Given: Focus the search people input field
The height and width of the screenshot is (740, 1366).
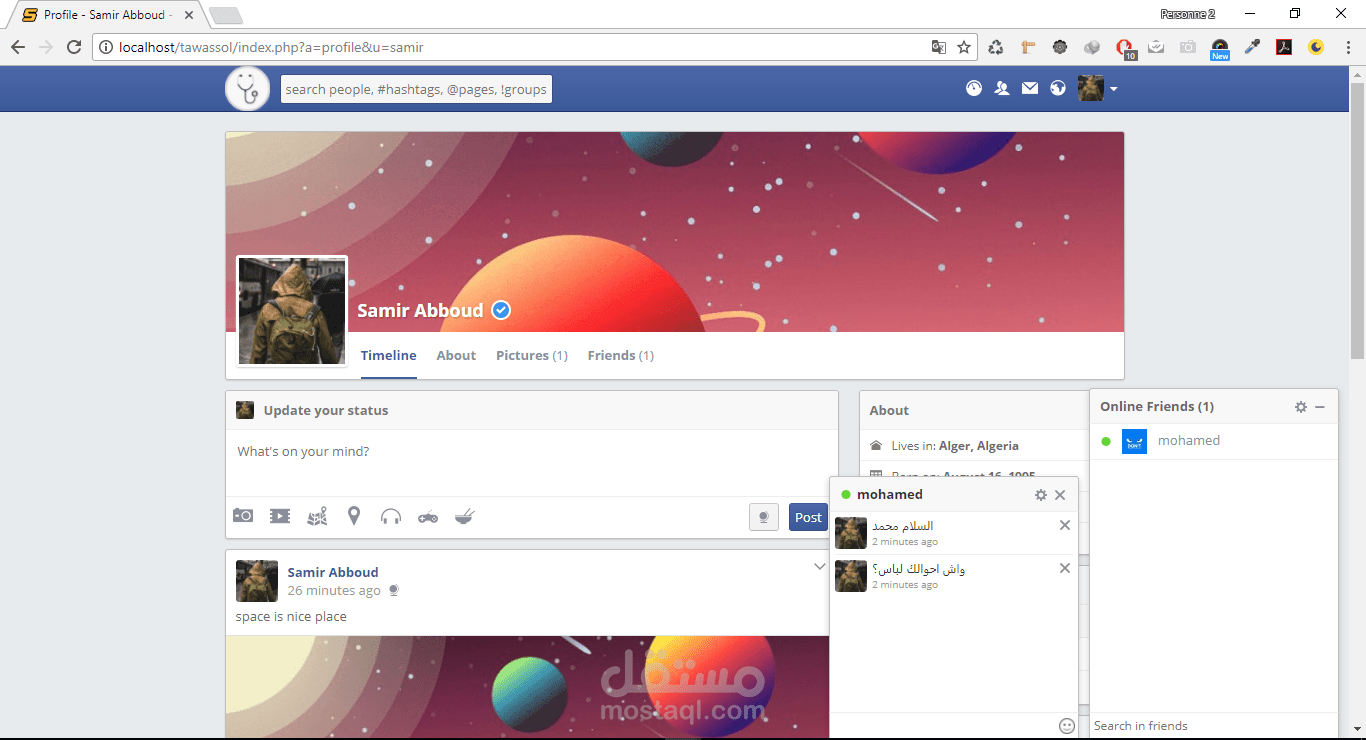Looking at the screenshot, I should coord(416,89).
